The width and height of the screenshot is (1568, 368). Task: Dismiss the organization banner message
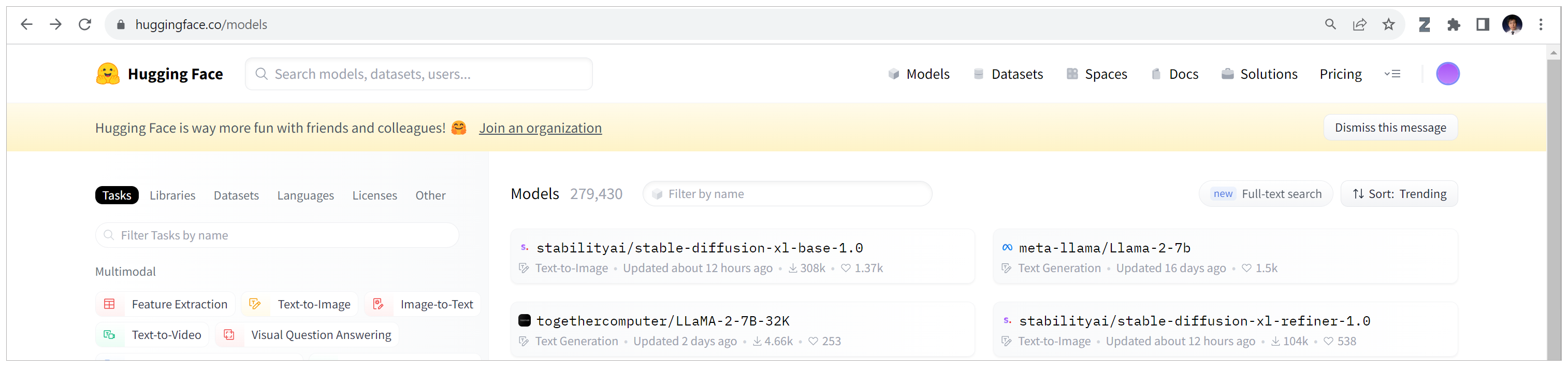[1390, 128]
